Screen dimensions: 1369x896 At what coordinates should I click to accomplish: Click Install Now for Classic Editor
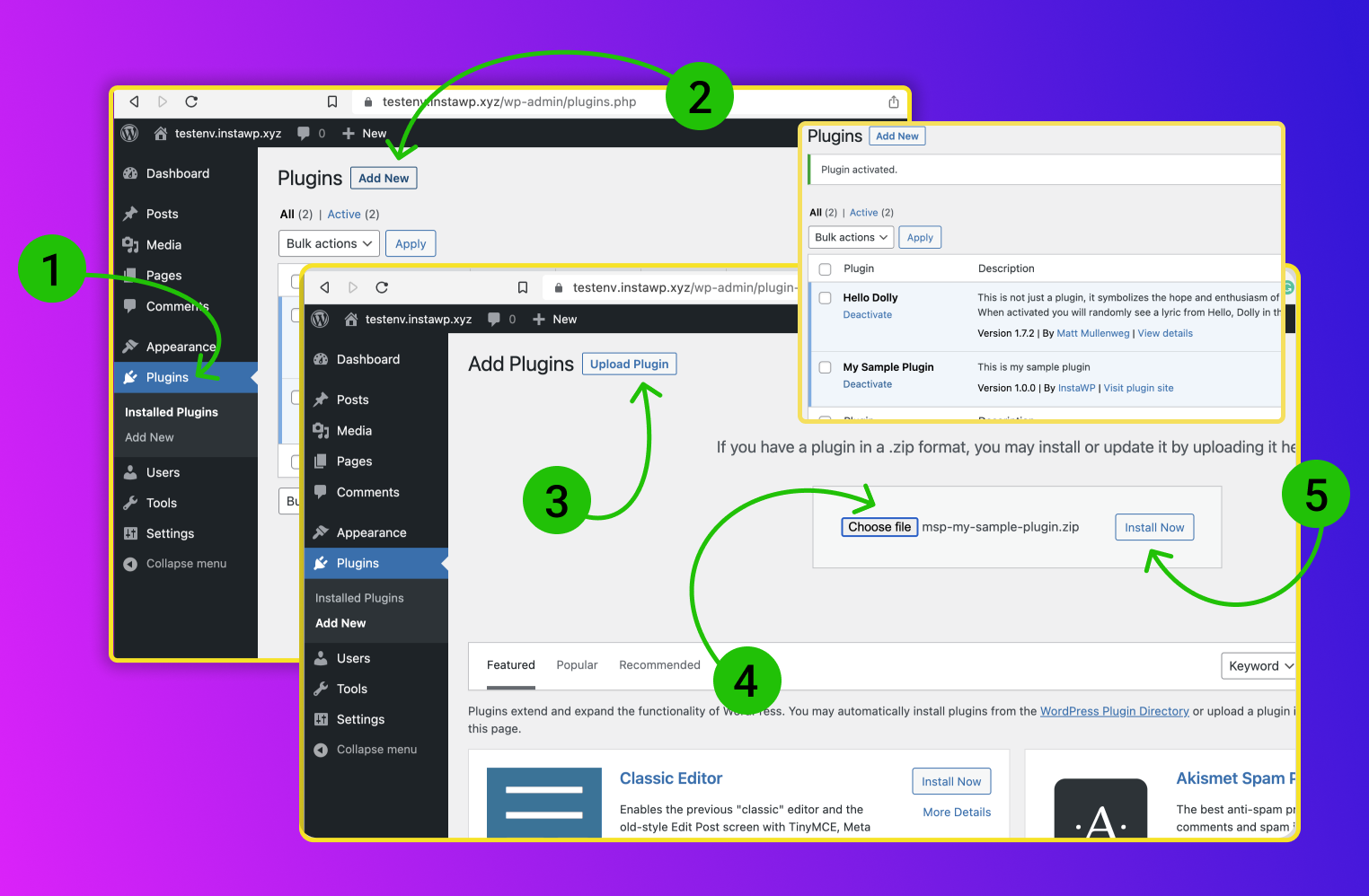(x=951, y=781)
